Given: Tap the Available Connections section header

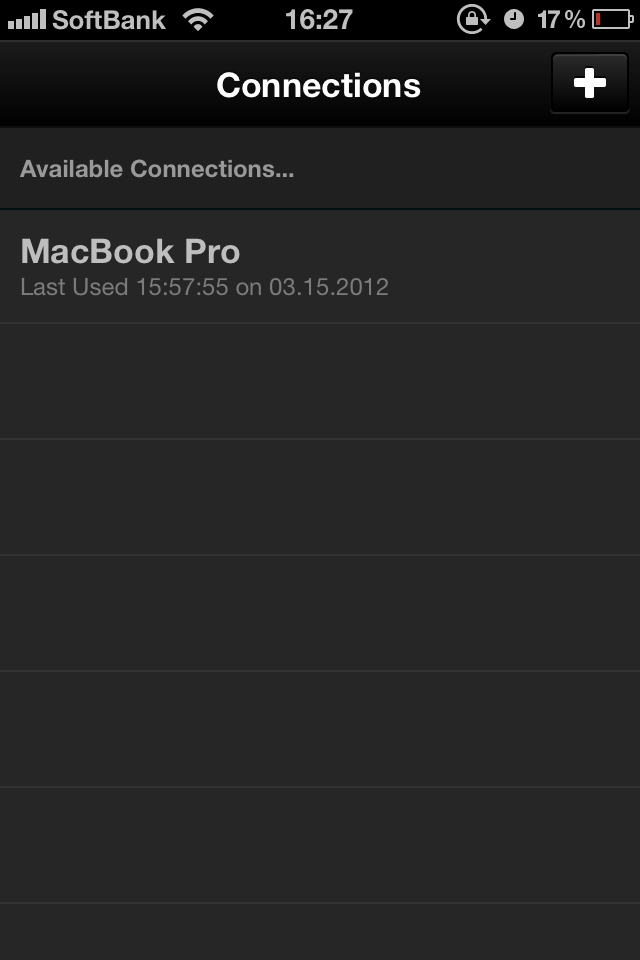Looking at the screenshot, I should click(157, 168).
